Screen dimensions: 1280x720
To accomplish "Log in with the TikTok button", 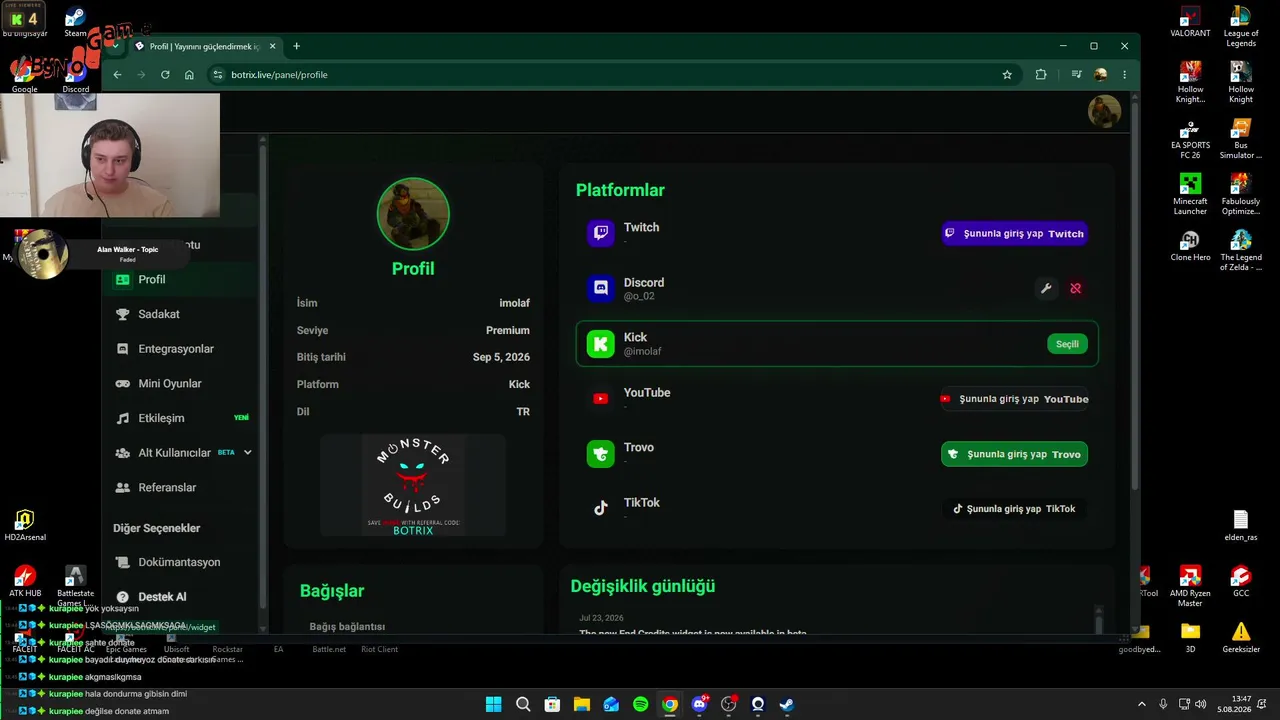I will pos(1014,509).
